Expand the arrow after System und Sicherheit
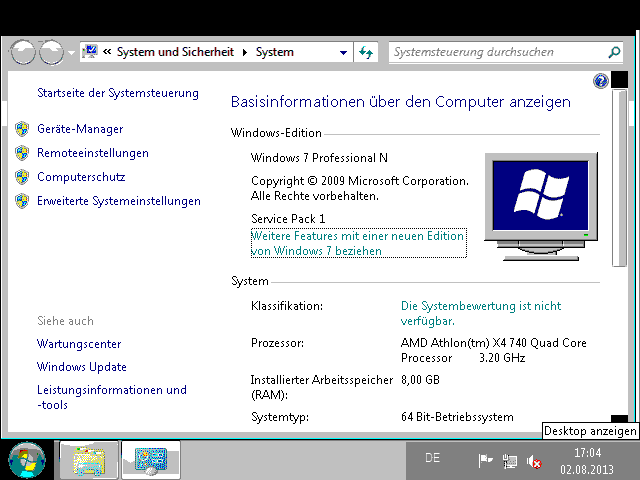 245,52
